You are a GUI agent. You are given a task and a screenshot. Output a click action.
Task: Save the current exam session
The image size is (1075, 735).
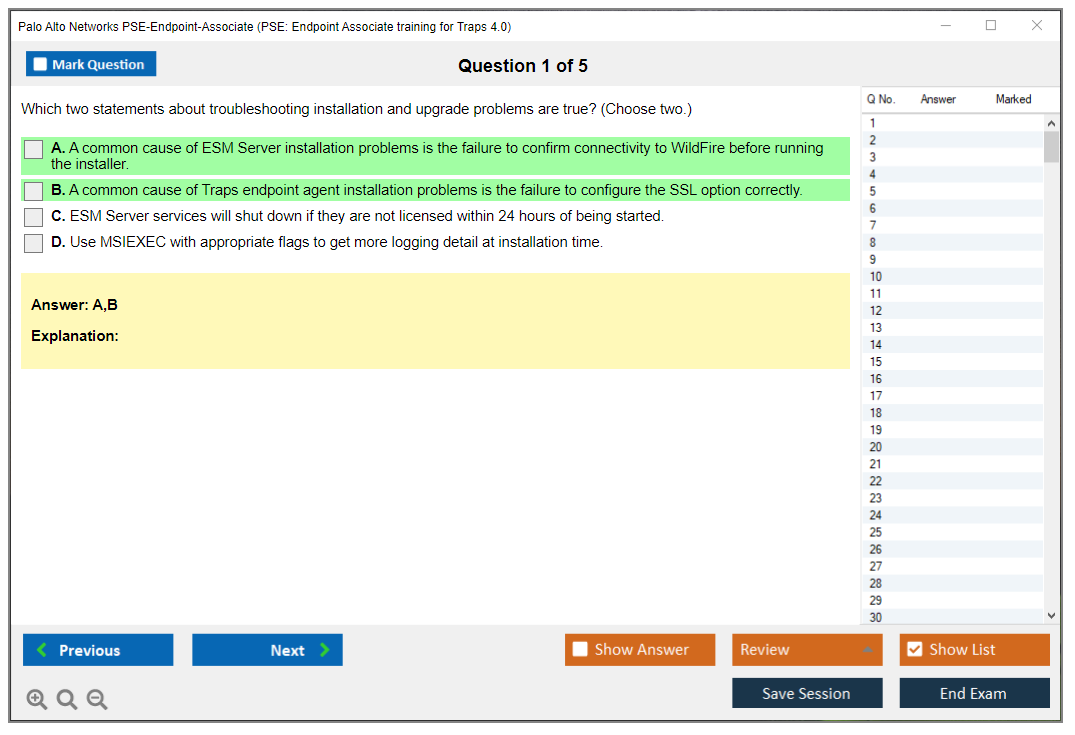[806, 694]
